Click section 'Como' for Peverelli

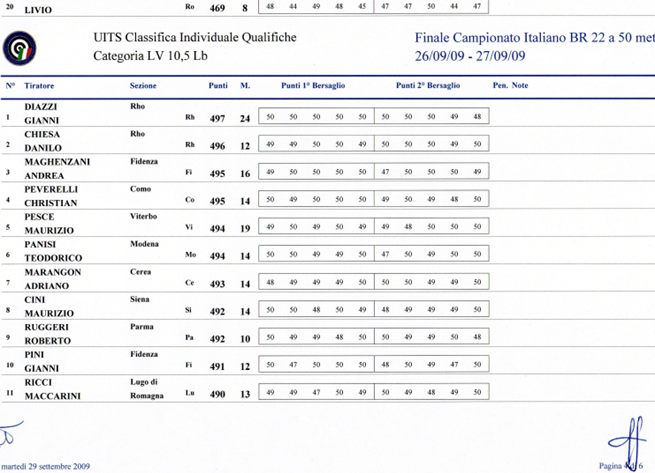[140, 189]
